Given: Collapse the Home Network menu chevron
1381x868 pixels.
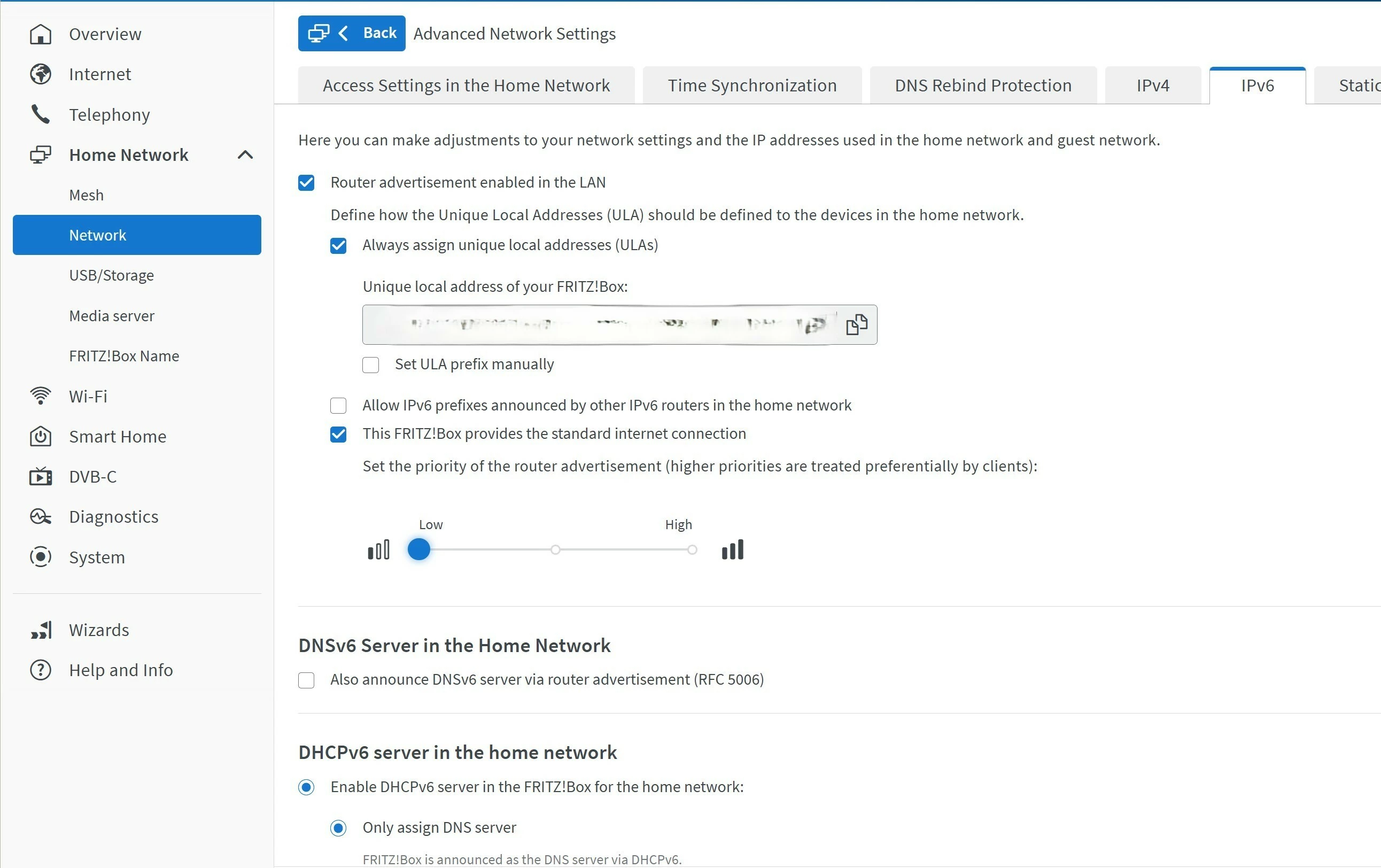Looking at the screenshot, I should [x=245, y=155].
